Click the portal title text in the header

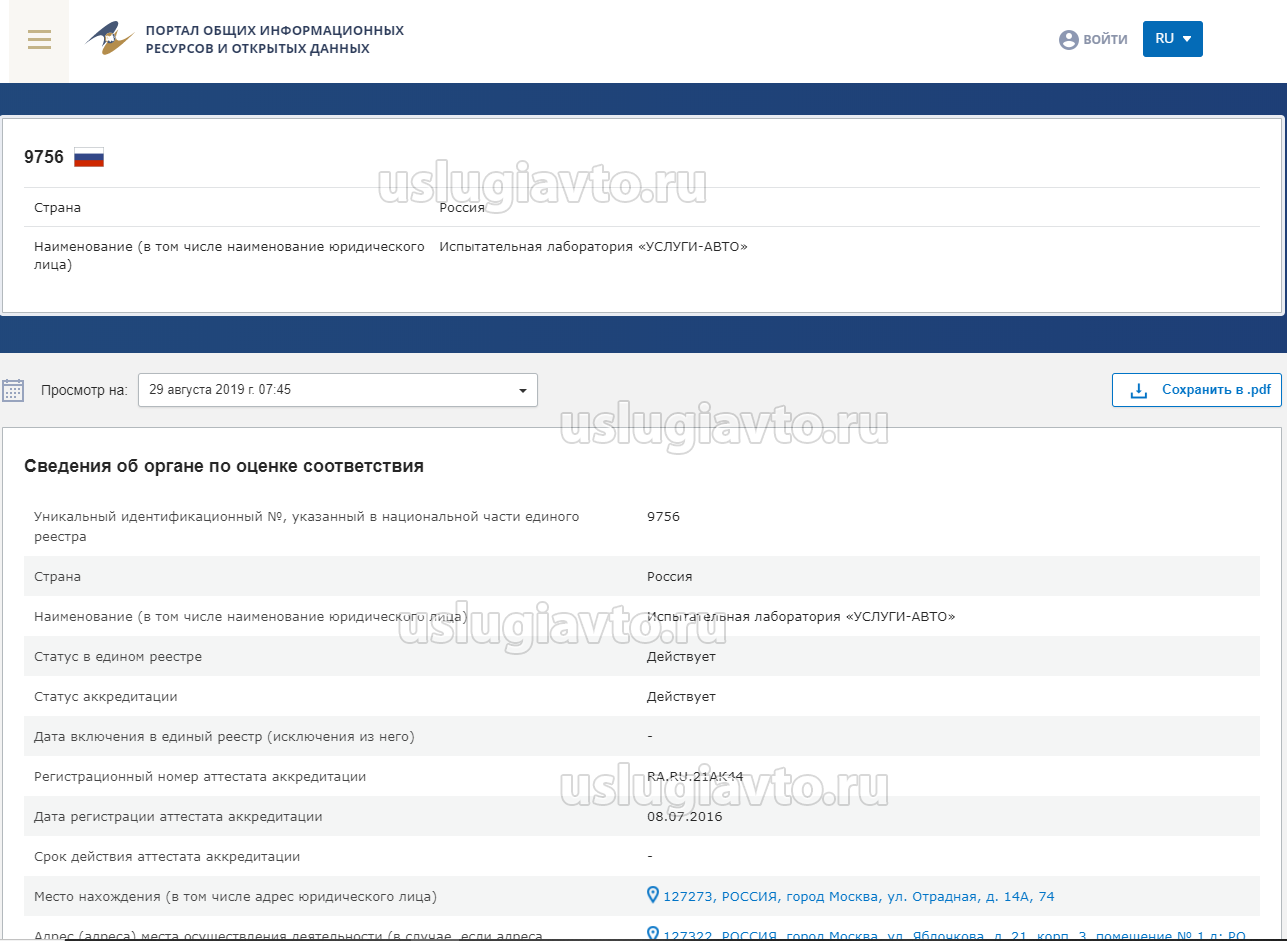pyautogui.click(x=274, y=40)
